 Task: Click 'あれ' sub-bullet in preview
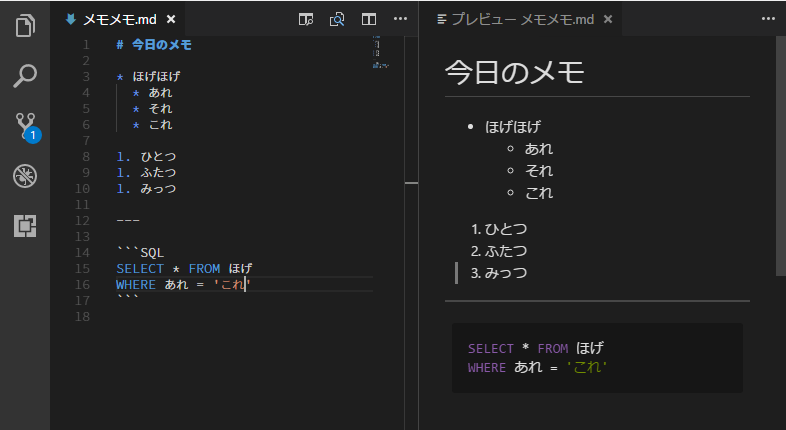point(539,149)
